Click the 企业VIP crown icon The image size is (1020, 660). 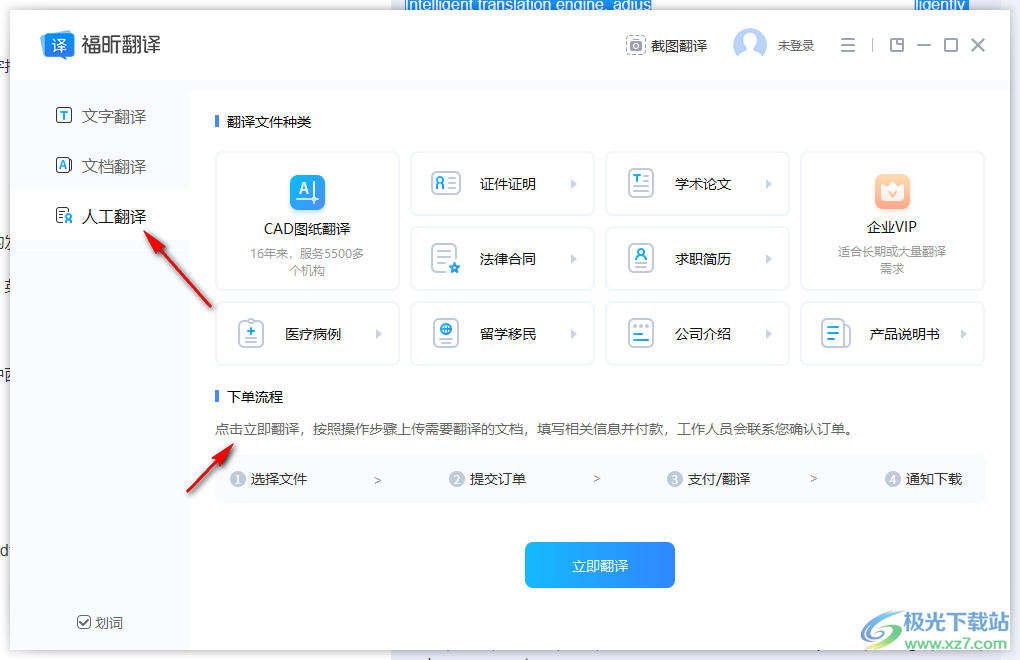pyautogui.click(x=892, y=191)
